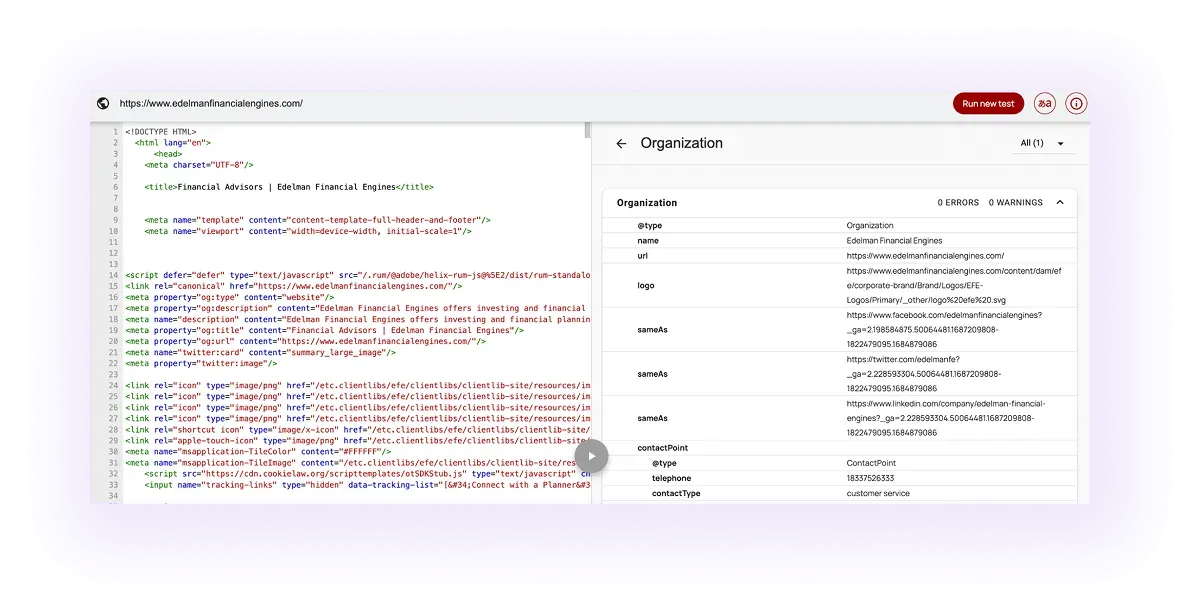The height and width of the screenshot is (614, 1200).
Task: Open the language selector icon
Action: point(1044,103)
